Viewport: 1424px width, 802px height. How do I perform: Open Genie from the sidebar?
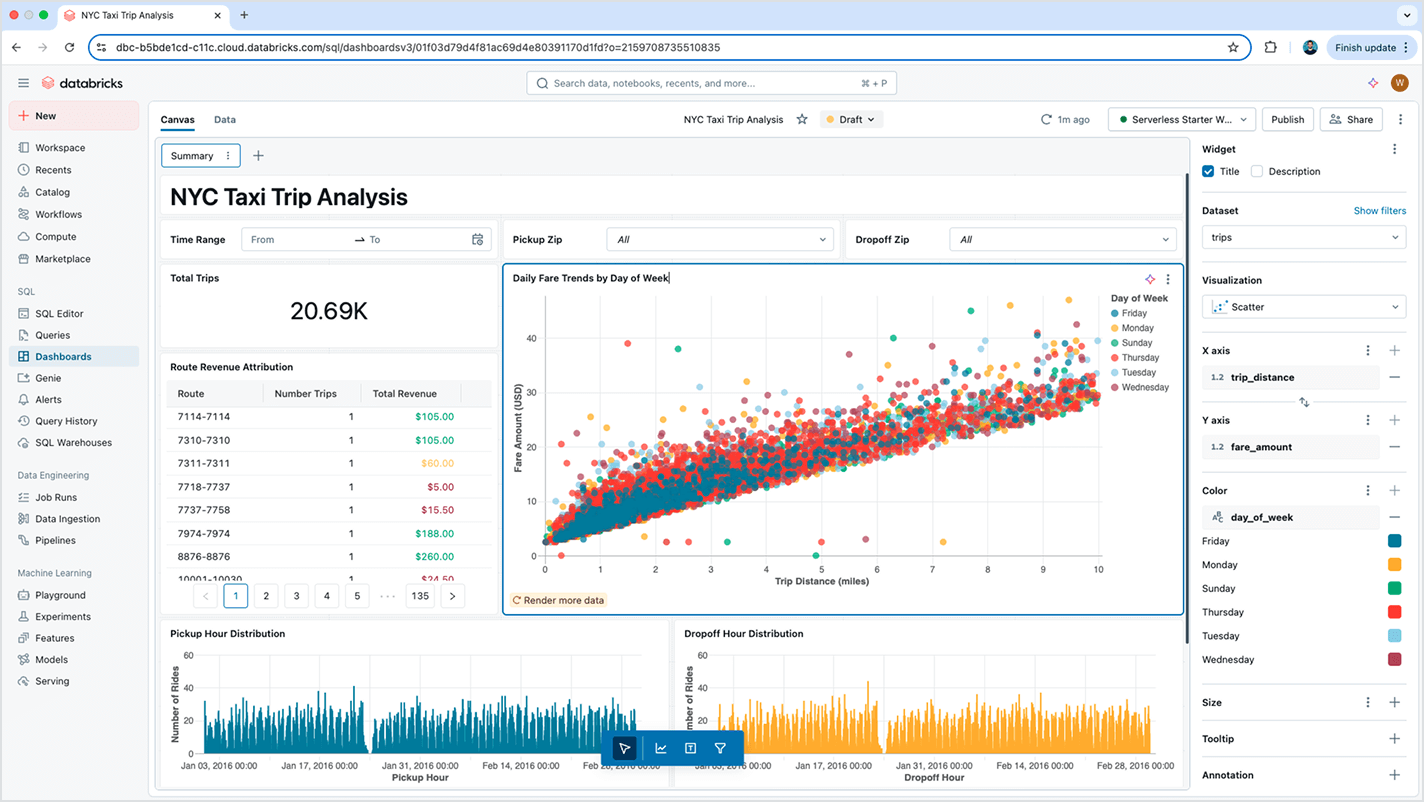48,377
